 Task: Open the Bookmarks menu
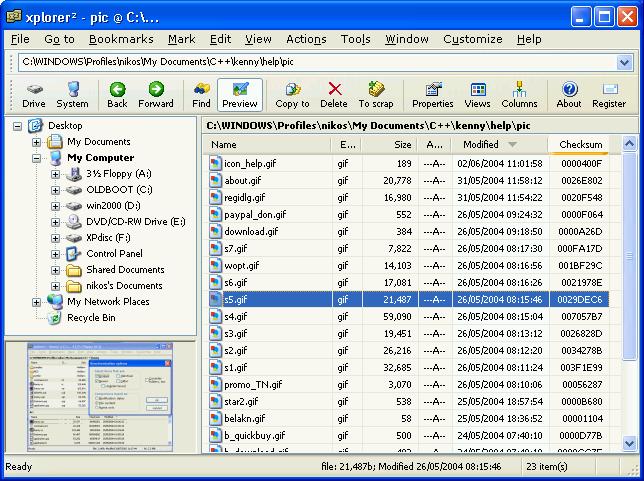[x=120, y=39]
